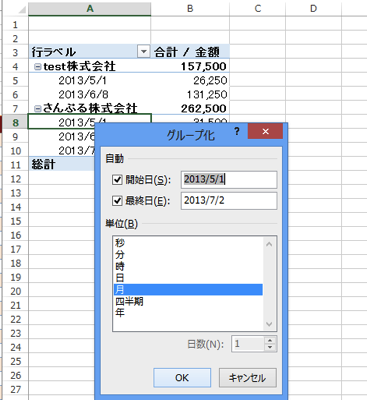This screenshot has height=400, width=367.
Task: Select row 11 header
Action: [15, 165]
